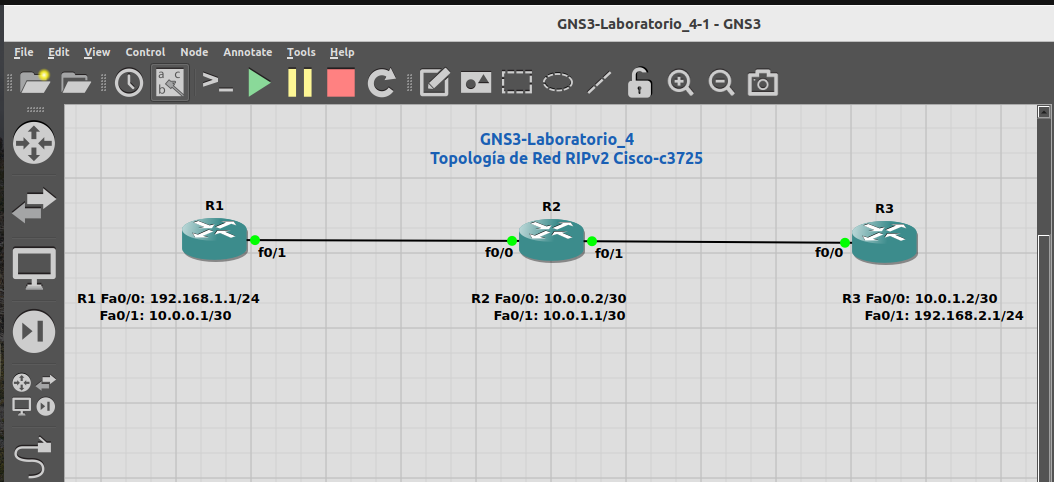Viewport: 1054px width, 482px height.
Task: Select router R2 on the canvas
Action: tap(551, 240)
